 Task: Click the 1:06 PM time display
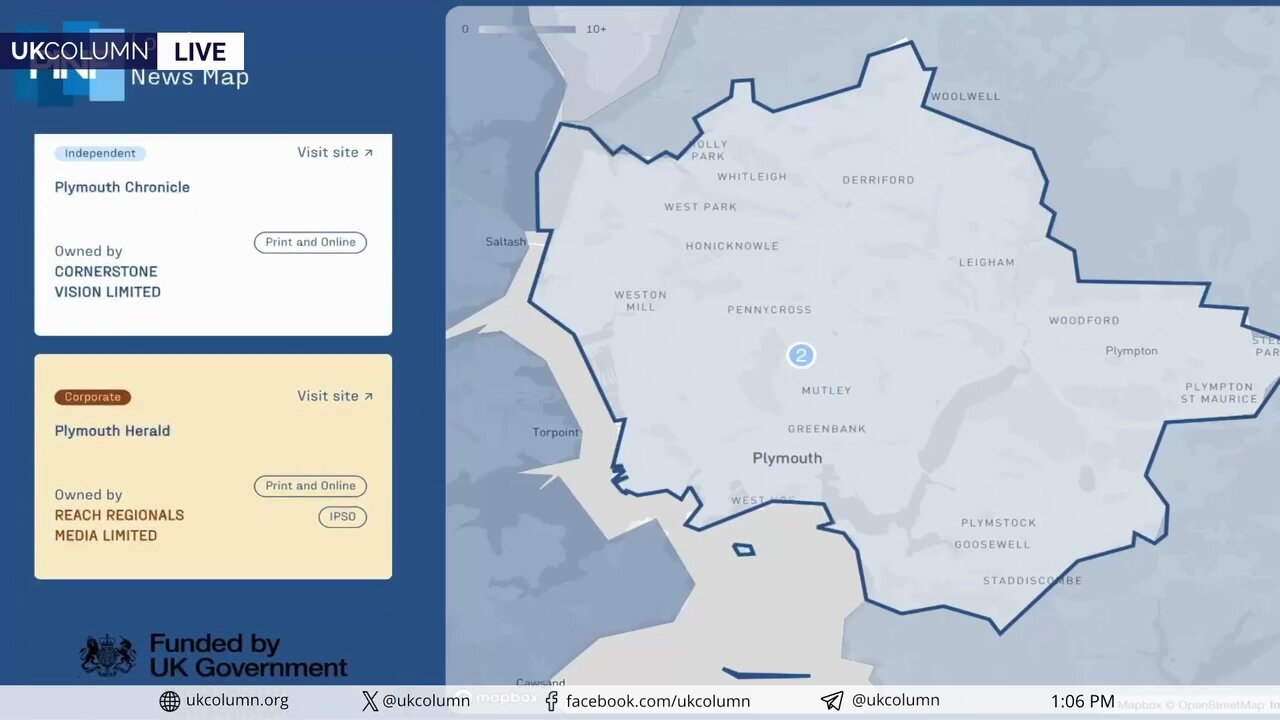point(1082,702)
